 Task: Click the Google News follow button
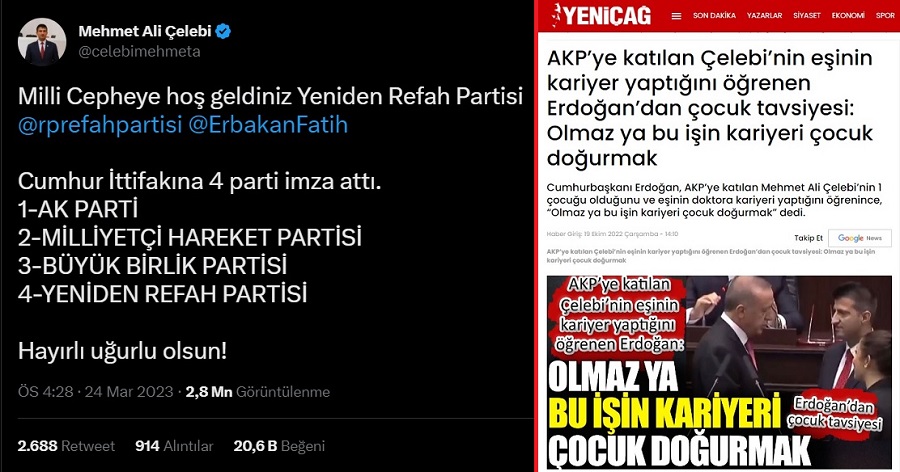(859, 238)
